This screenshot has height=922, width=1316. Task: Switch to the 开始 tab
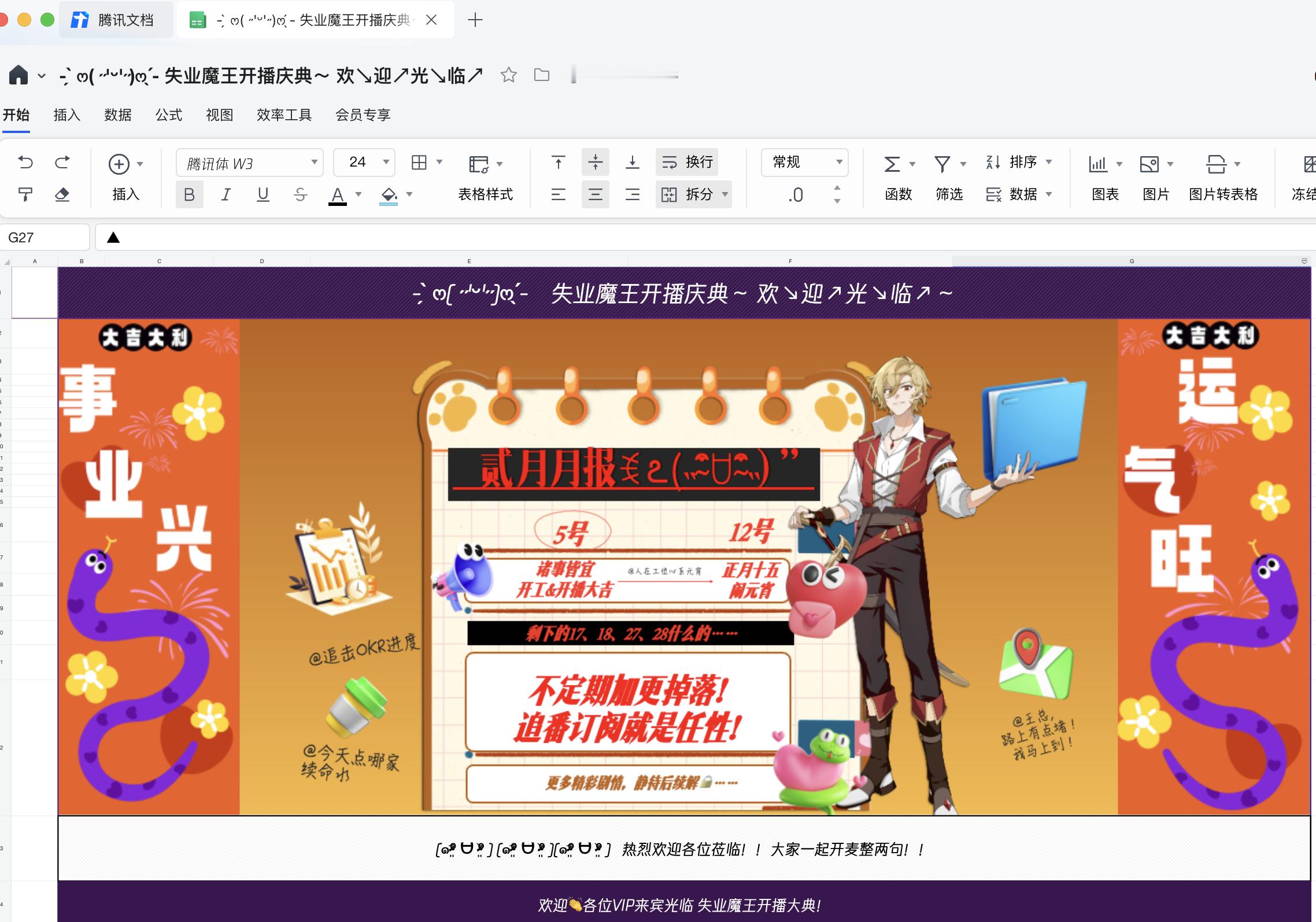[x=16, y=115]
